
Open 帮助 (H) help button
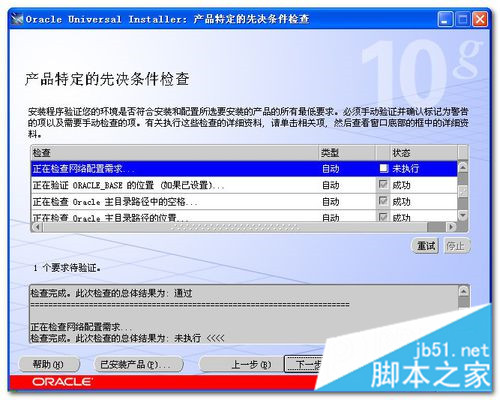tap(49, 364)
